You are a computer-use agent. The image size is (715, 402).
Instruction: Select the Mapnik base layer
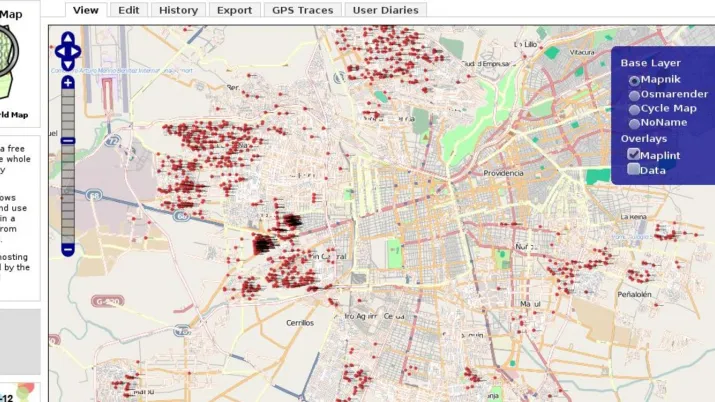tap(634, 79)
